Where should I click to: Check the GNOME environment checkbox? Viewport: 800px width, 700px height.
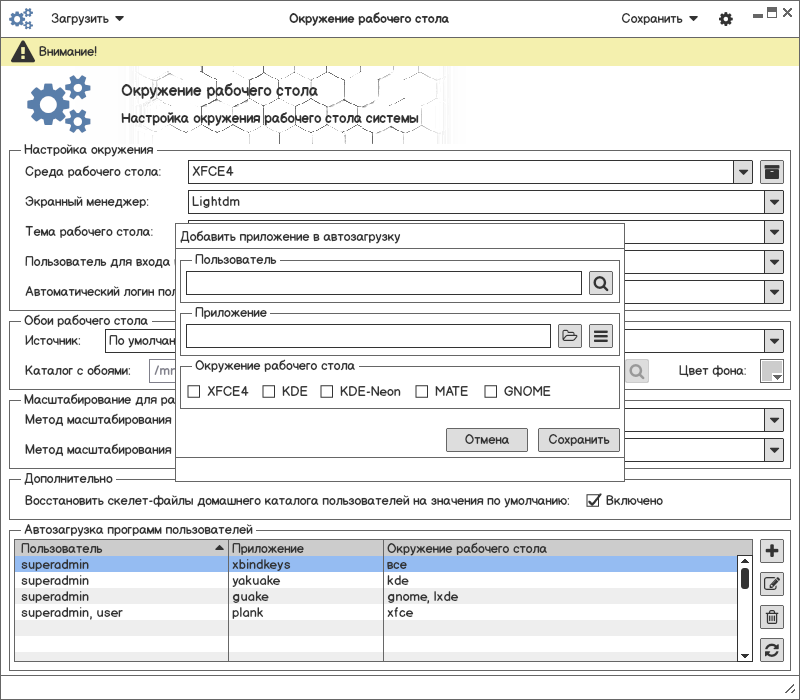[x=490, y=392]
